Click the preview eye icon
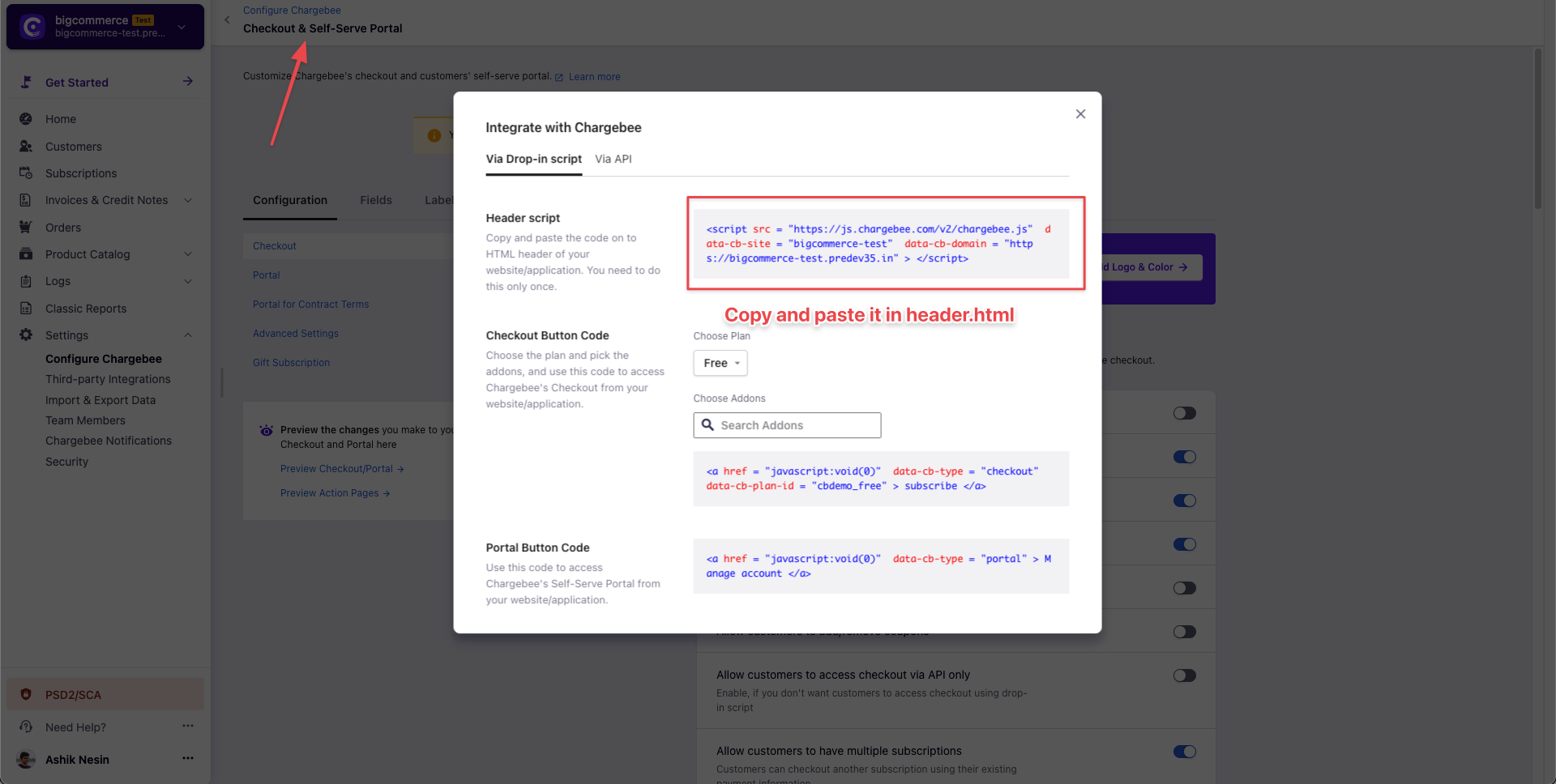1556x784 pixels. 266,430
